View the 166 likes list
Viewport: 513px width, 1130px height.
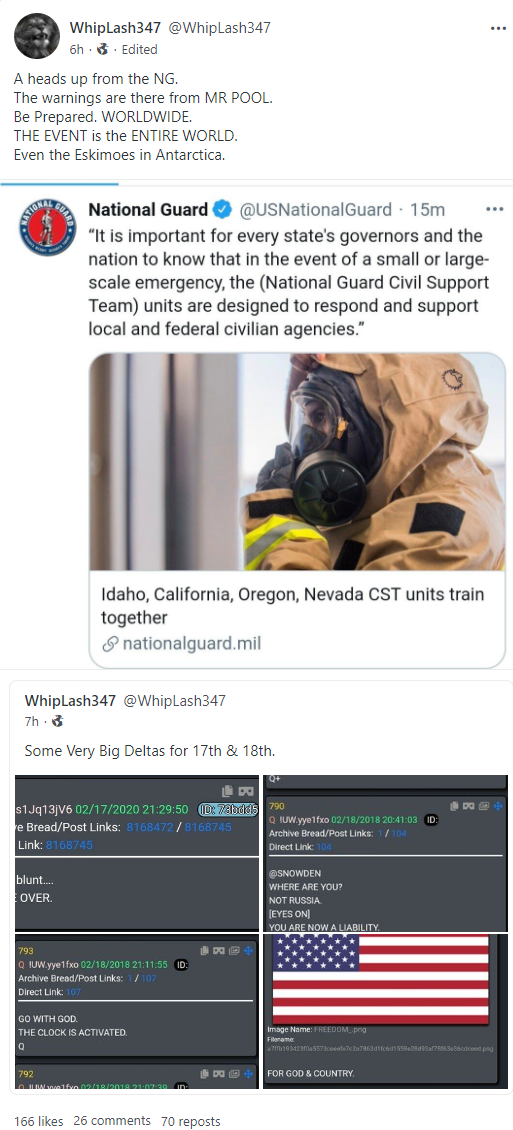(x=38, y=1121)
